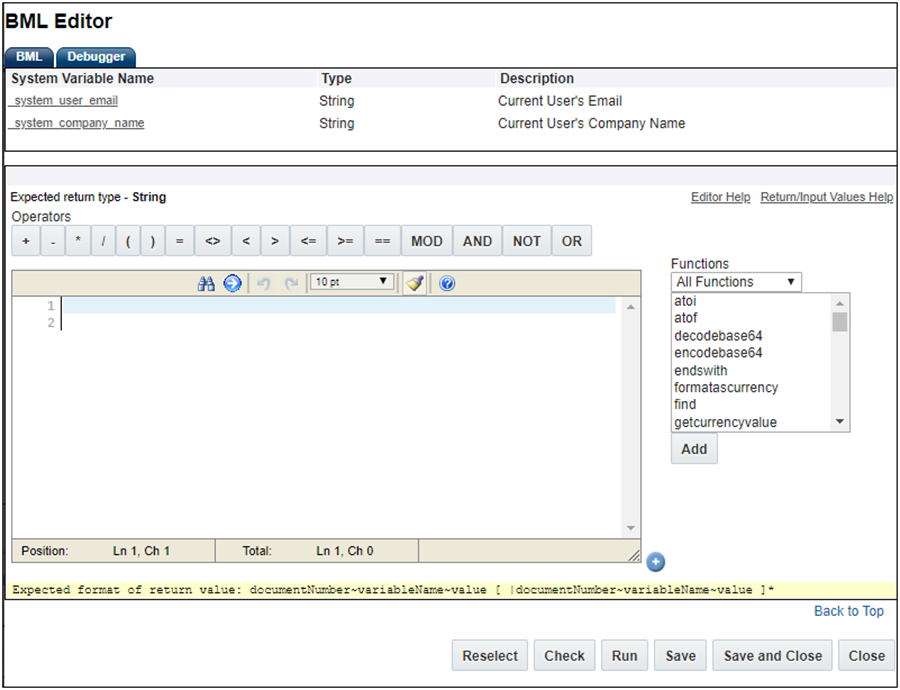Open the editor toolbar help icon
Image resolution: width=900 pixels, height=690 pixels.
pos(447,283)
